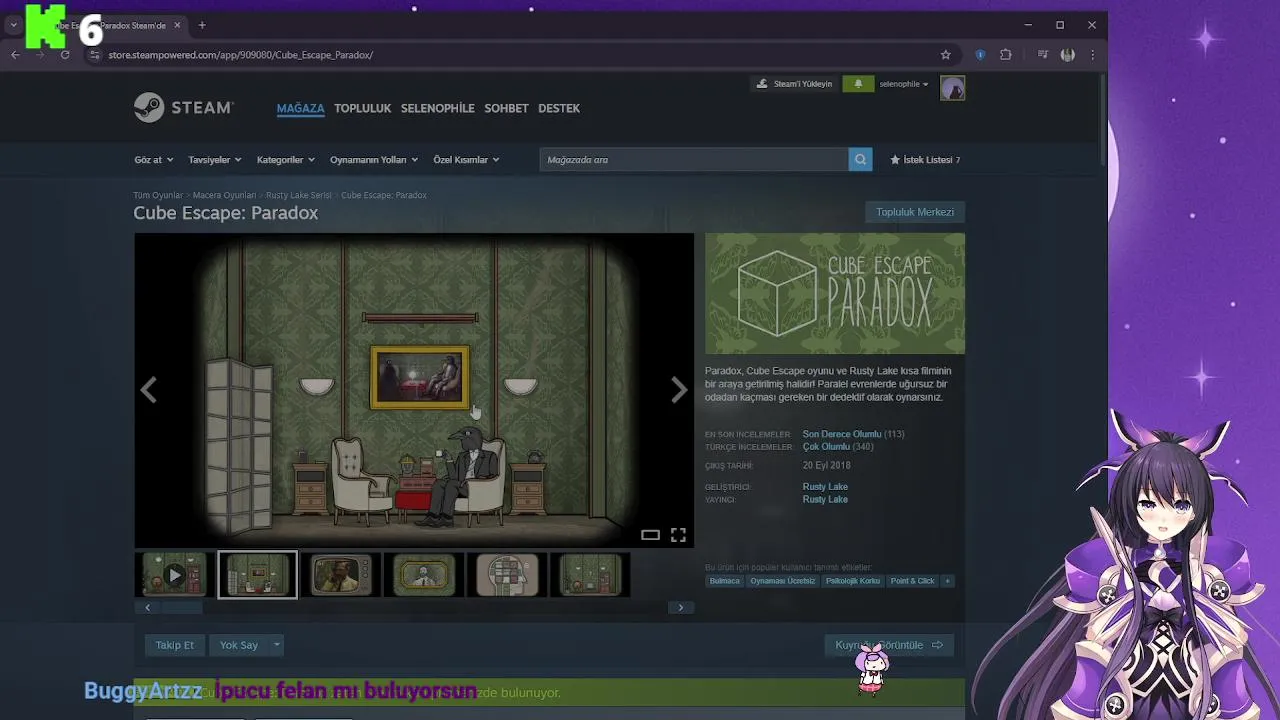This screenshot has width=1280, height=720.
Task: Expand the Özel Kısımlar menu
Action: coord(466,160)
